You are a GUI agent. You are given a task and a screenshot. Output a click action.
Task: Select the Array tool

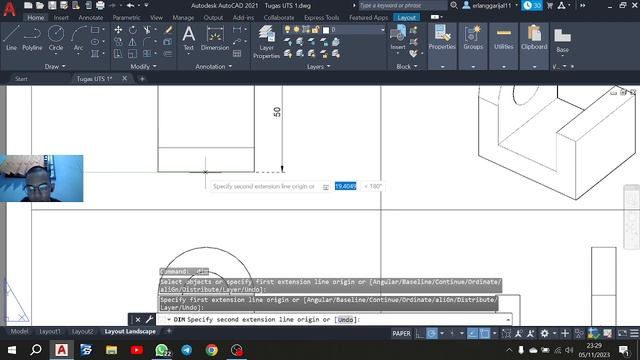point(147,53)
